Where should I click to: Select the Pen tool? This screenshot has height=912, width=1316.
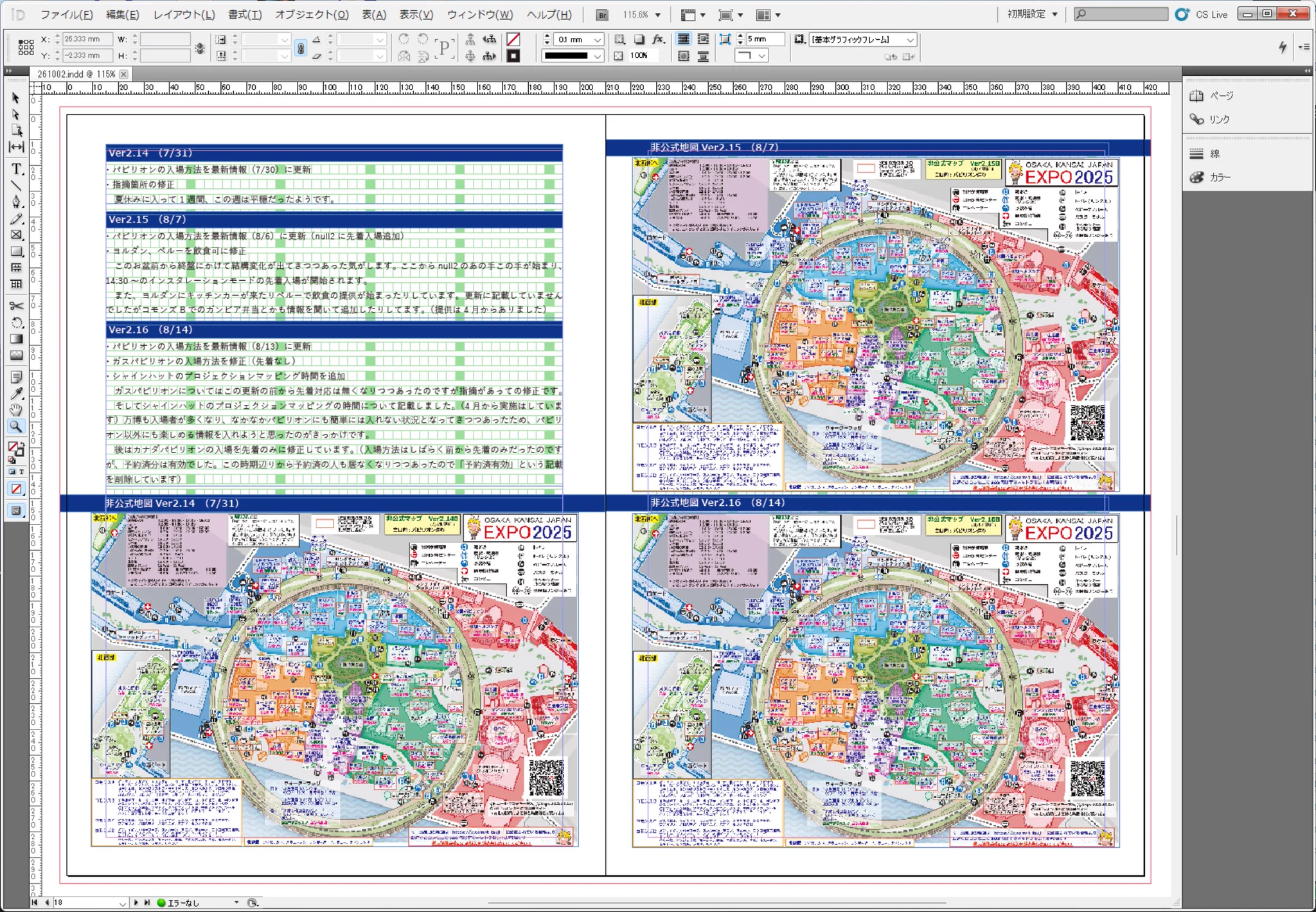[x=16, y=202]
